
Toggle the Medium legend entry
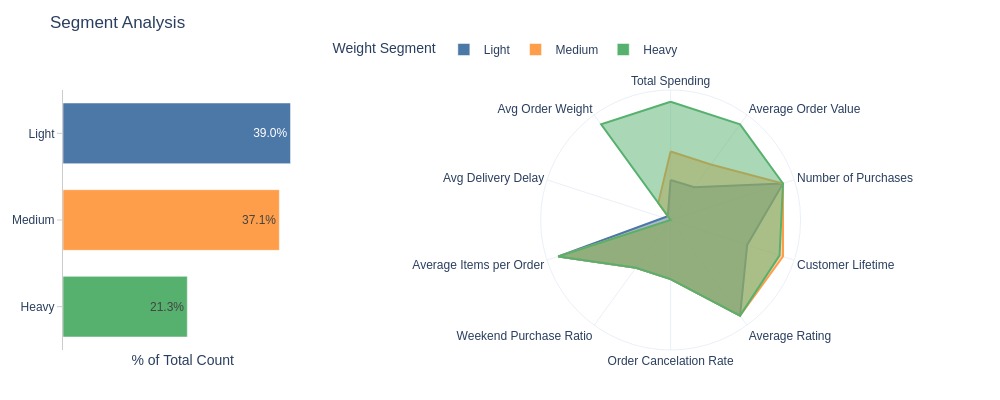click(564, 50)
